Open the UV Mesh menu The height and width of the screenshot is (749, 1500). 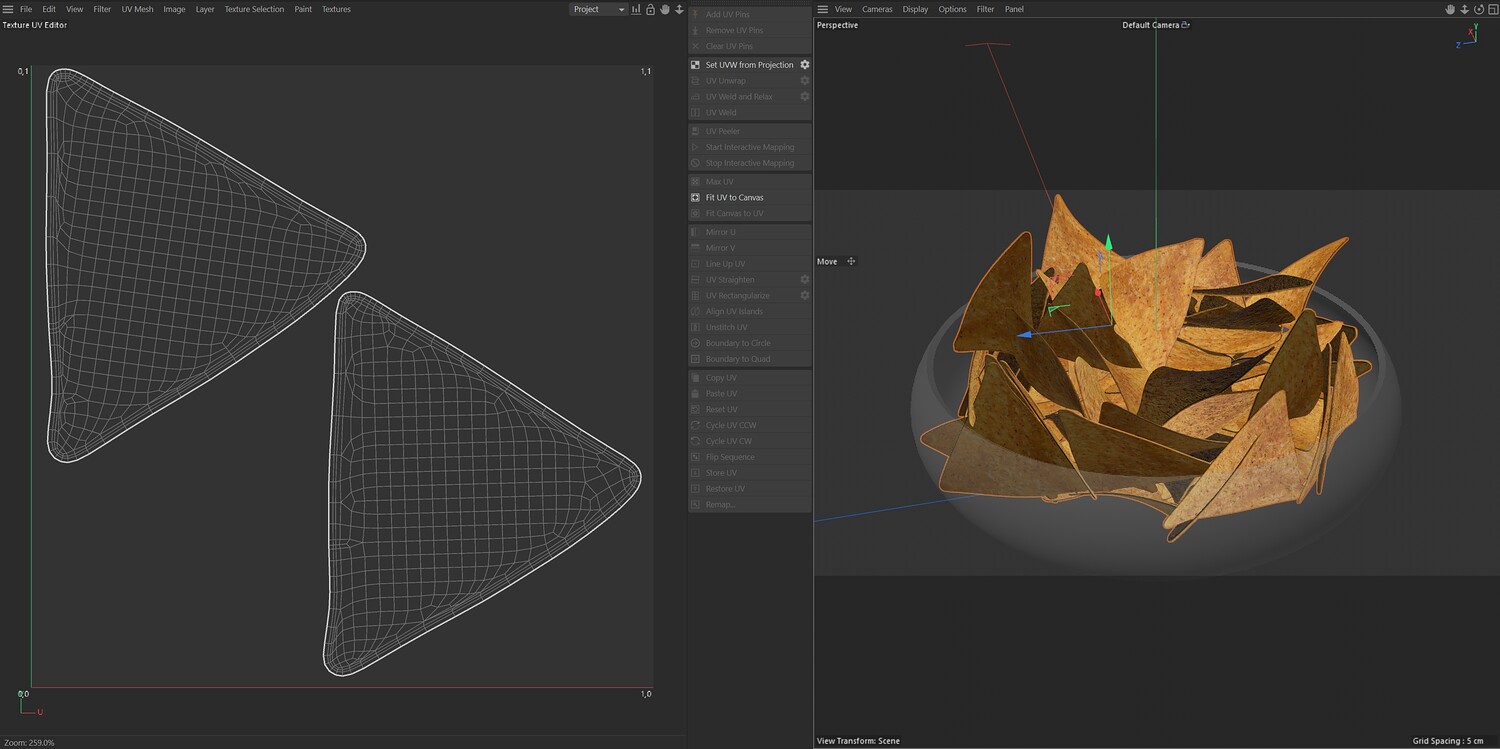137,9
